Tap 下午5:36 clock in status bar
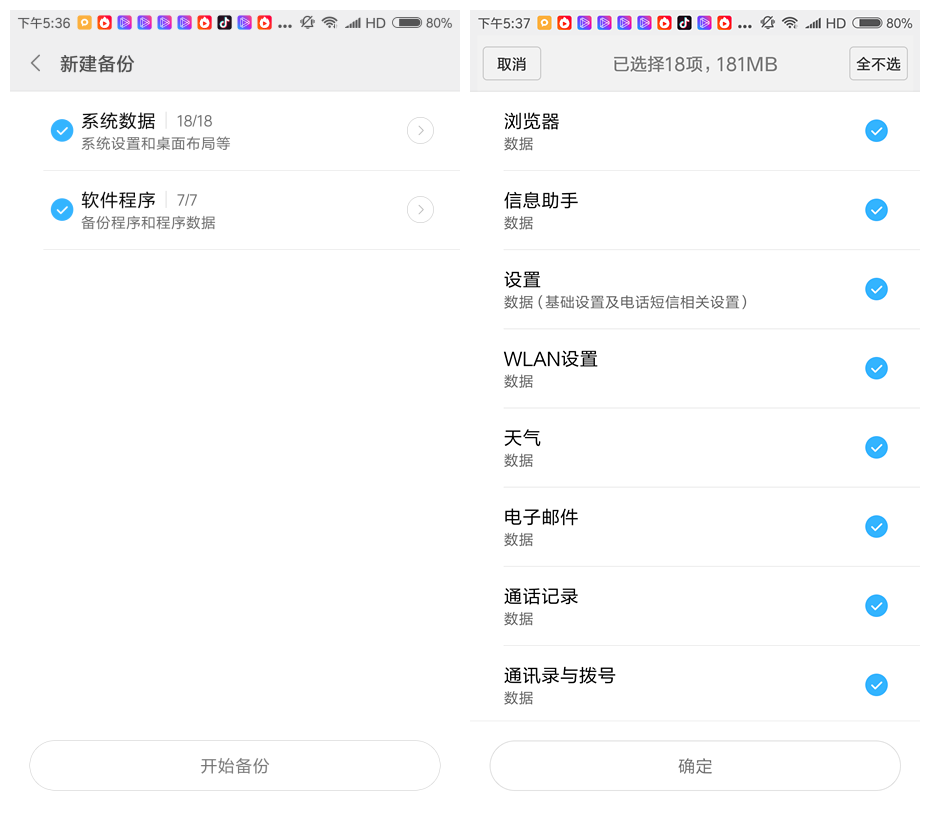930x820 pixels. [x=44, y=23]
